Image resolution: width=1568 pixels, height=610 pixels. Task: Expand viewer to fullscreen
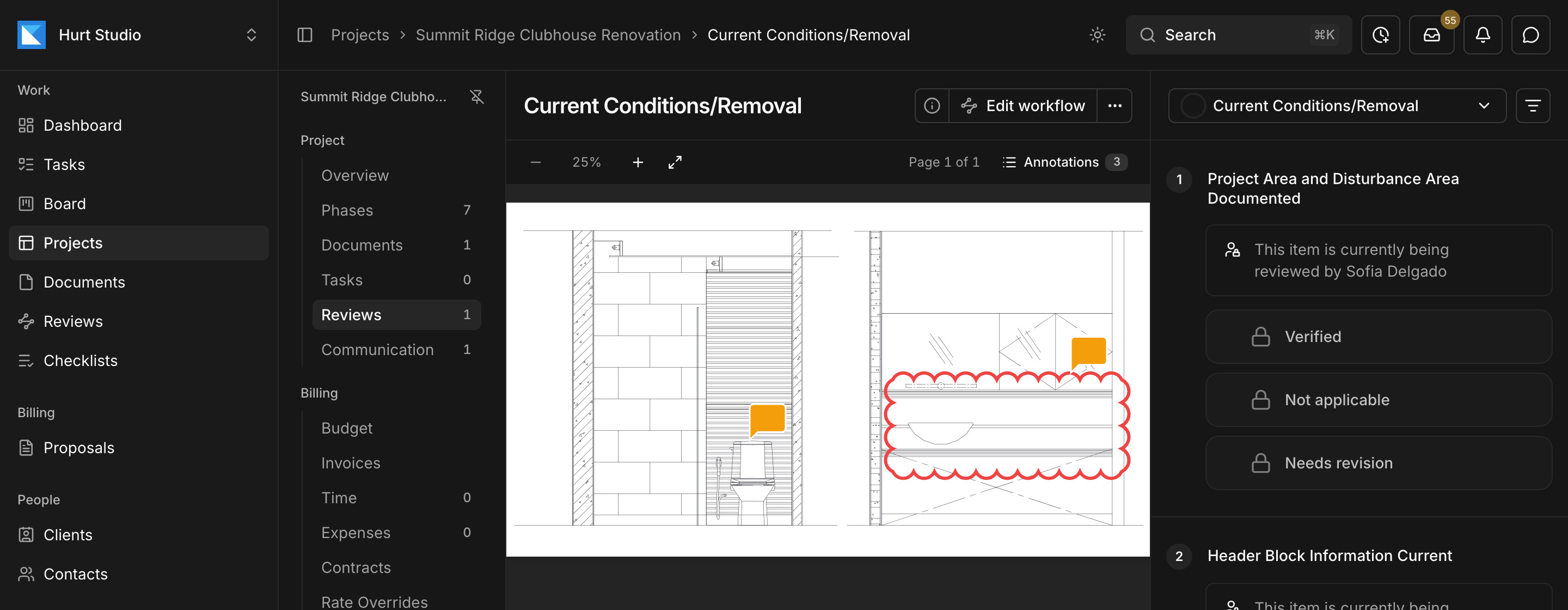675,162
